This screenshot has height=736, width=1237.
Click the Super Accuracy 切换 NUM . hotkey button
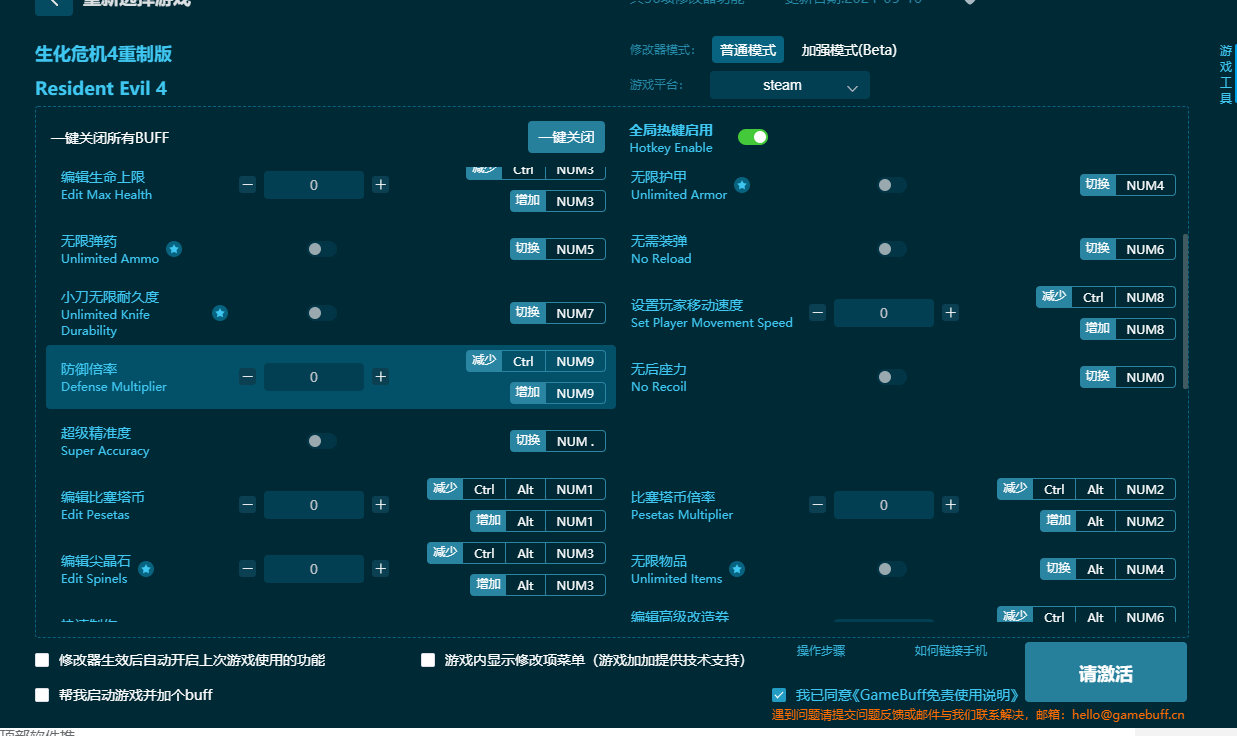(558, 441)
